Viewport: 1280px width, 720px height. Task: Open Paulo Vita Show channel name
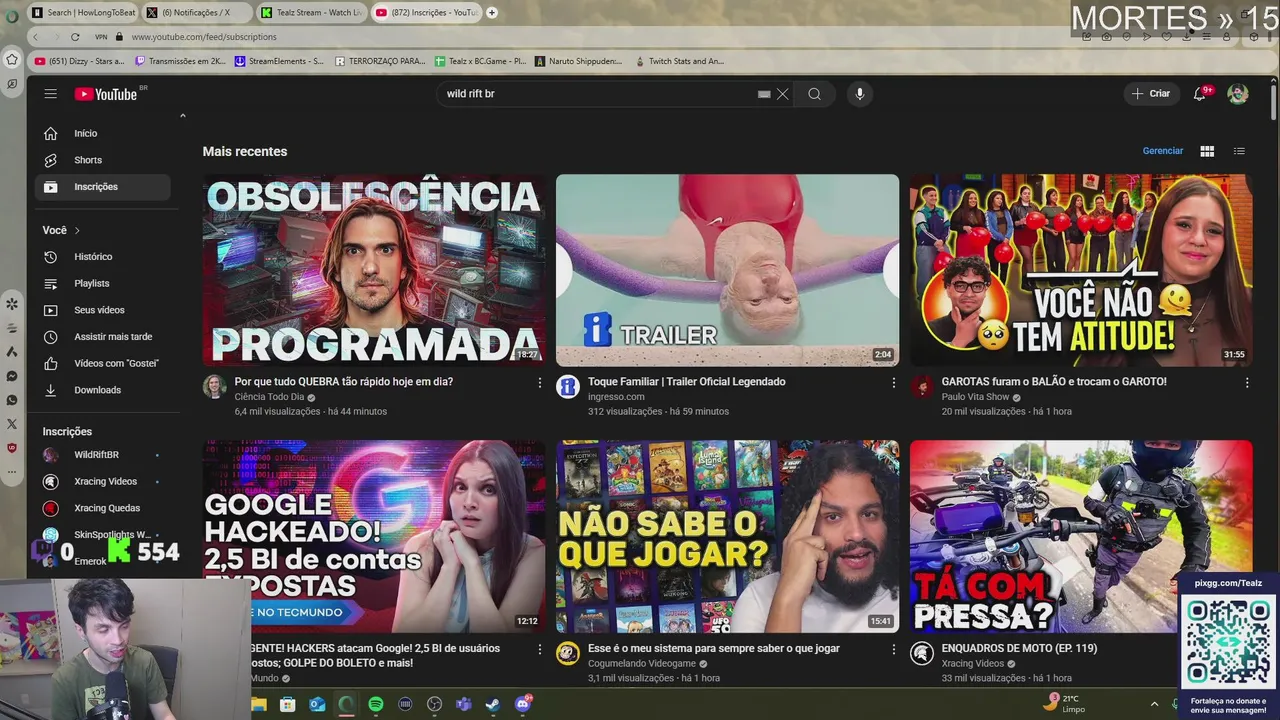point(975,397)
